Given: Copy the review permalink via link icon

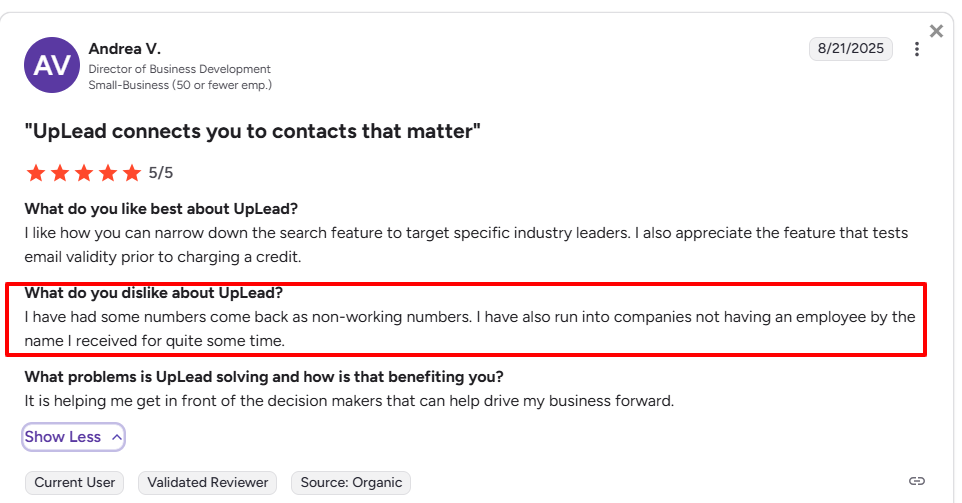Looking at the screenshot, I should pyautogui.click(x=916, y=481).
